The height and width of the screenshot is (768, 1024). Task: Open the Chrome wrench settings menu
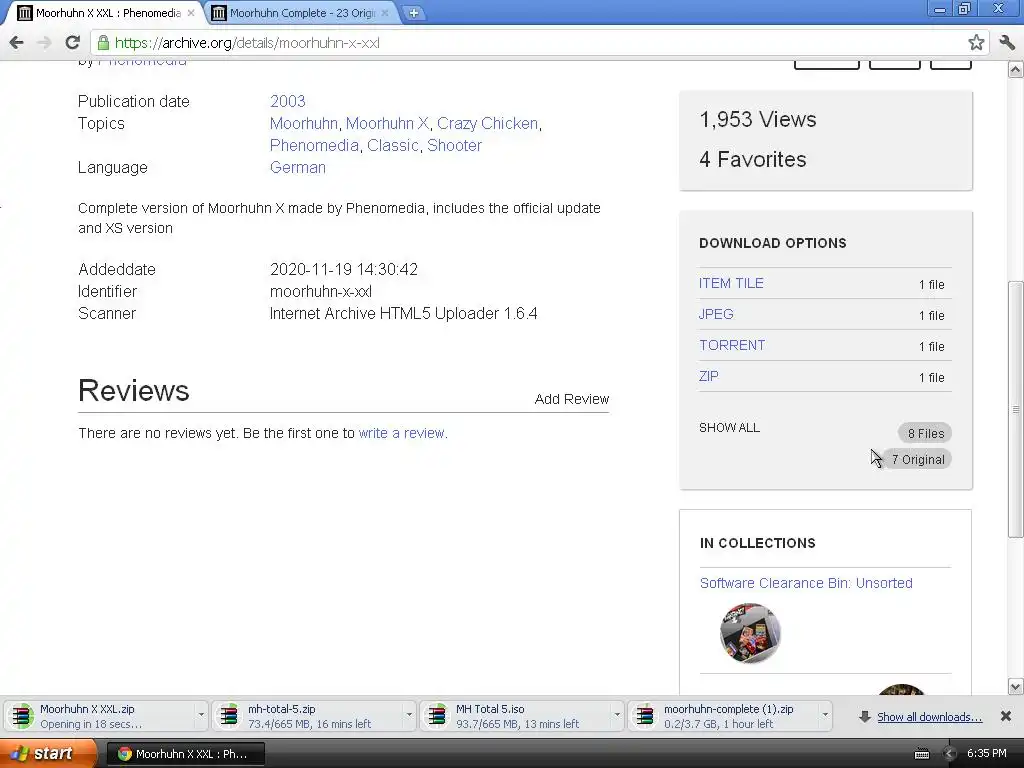[1007, 43]
